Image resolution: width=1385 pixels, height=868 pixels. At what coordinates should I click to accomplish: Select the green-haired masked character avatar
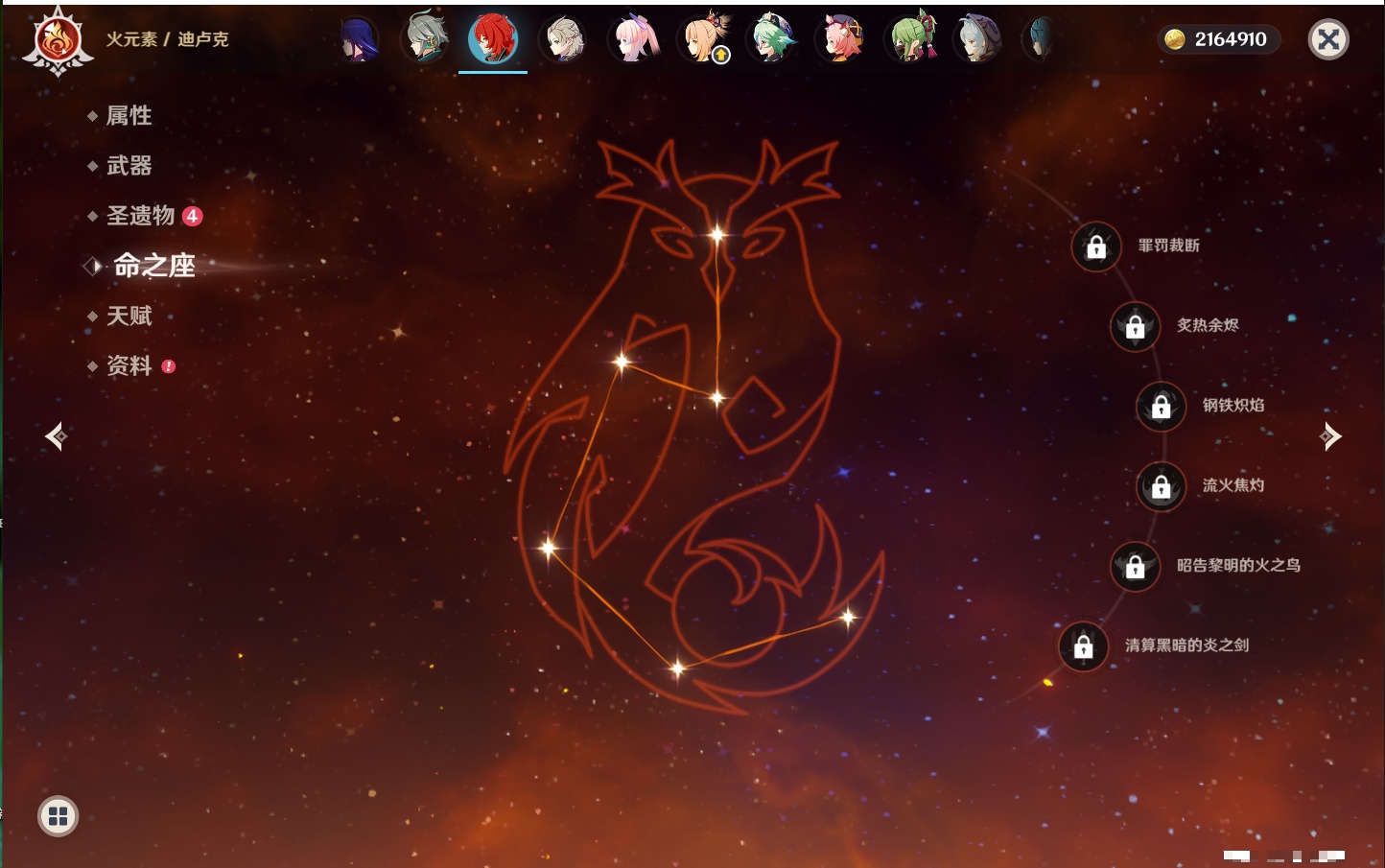[911, 39]
